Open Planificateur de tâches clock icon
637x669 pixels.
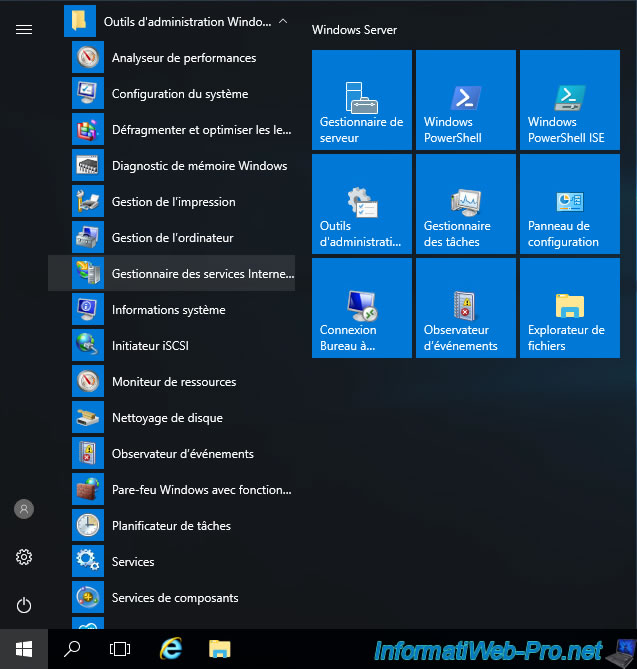[88, 525]
